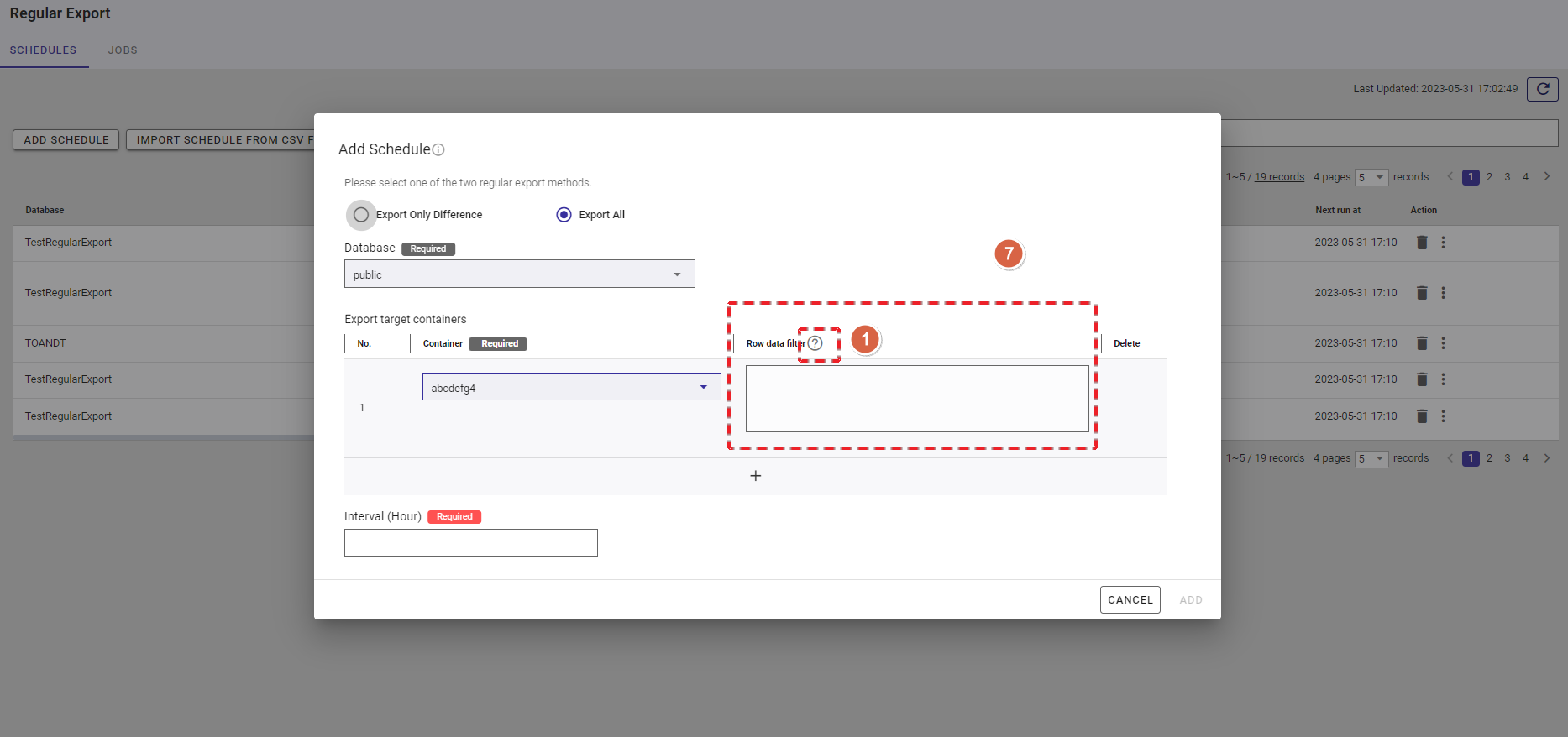This screenshot has height=737, width=1568.
Task: Select the Export All radio button
Action: (564, 215)
